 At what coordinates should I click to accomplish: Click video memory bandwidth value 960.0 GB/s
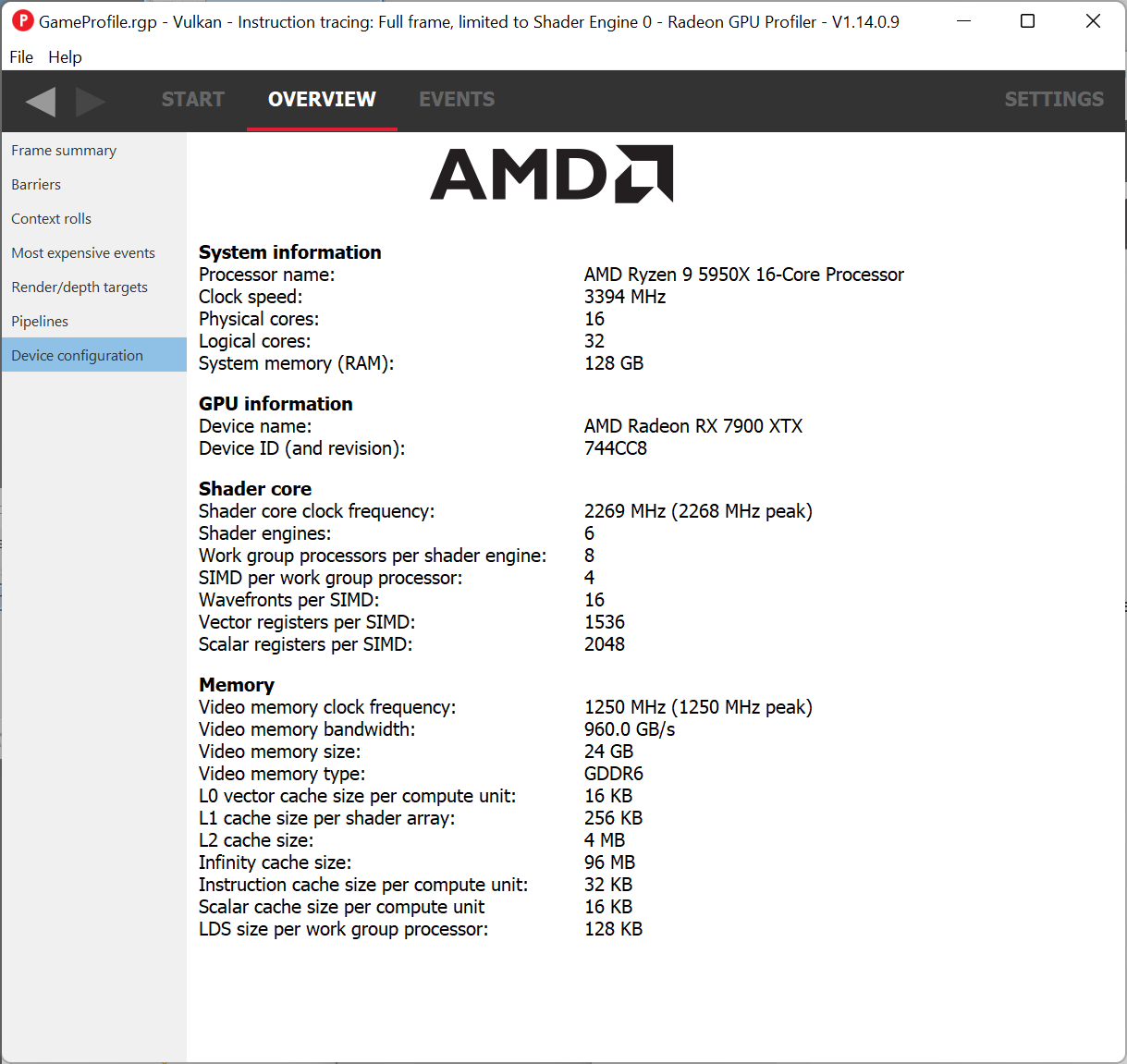tap(630, 729)
